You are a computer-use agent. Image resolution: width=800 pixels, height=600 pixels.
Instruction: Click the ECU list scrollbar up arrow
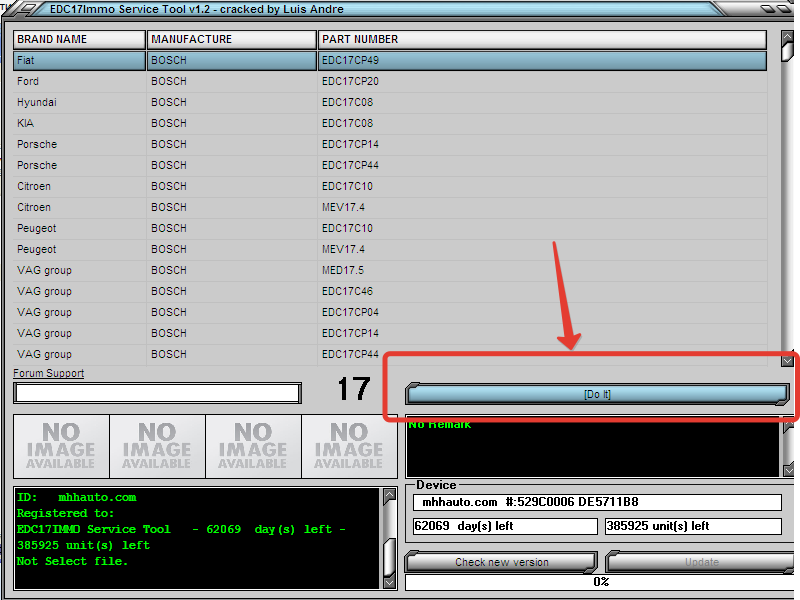[x=787, y=36]
